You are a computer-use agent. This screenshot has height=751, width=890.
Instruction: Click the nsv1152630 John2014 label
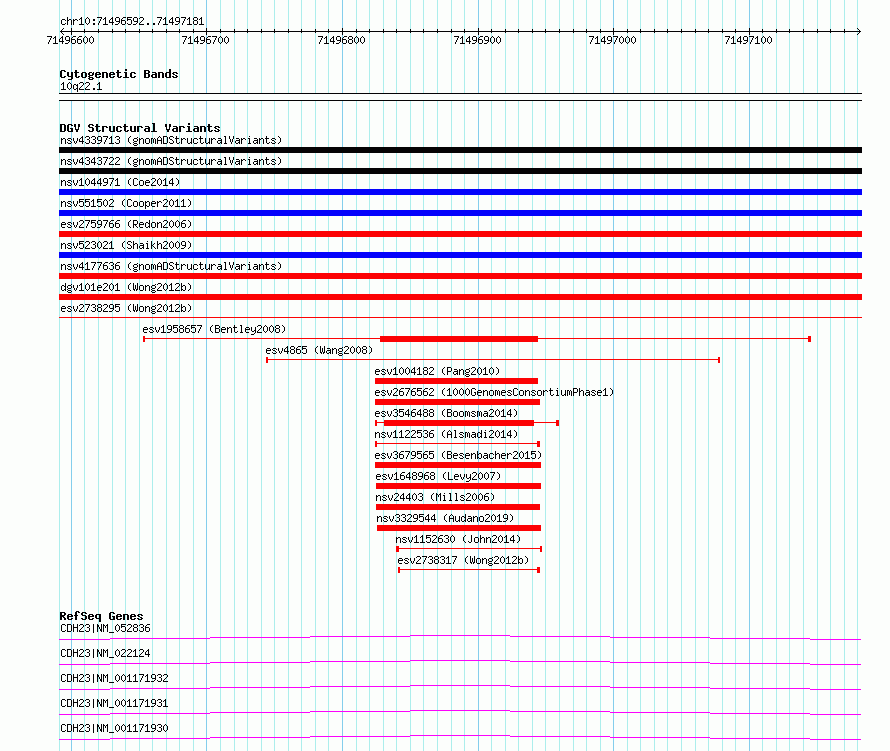(458, 539)
